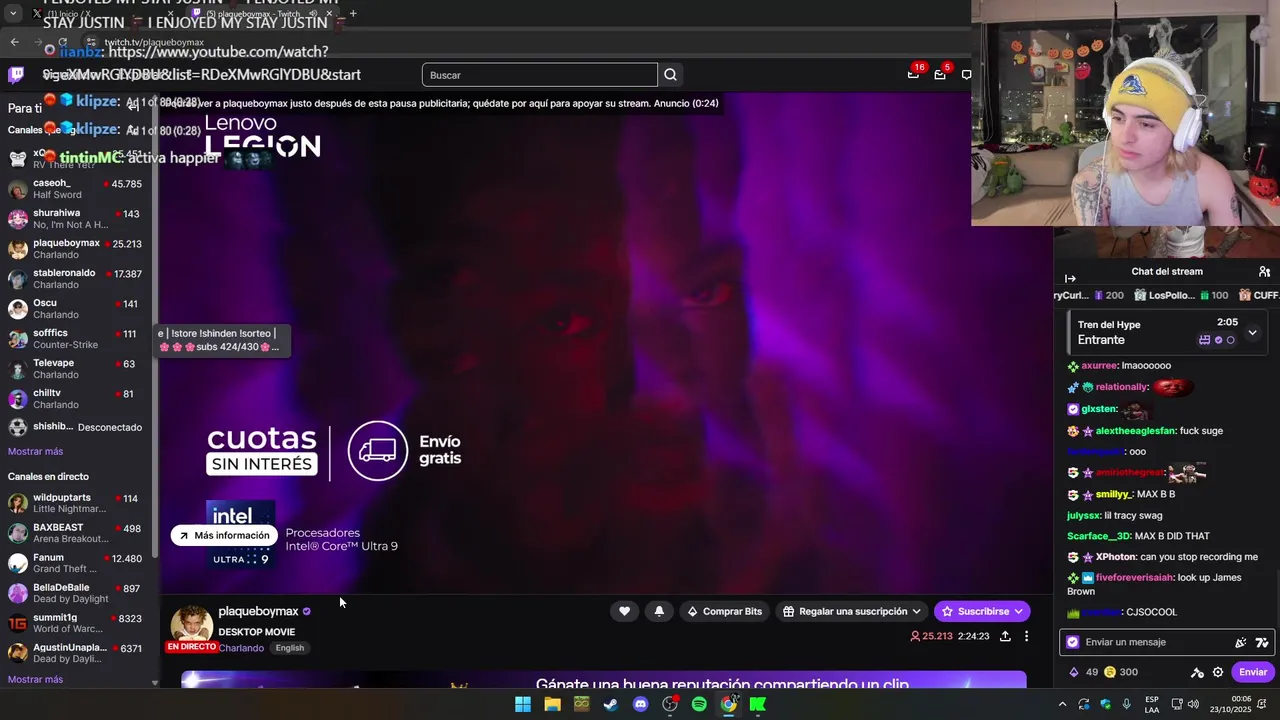The width and height of the screenshot is (1280, 720).
Task: Open summit1g channel in sidebar
Action: tap(76, 623)
